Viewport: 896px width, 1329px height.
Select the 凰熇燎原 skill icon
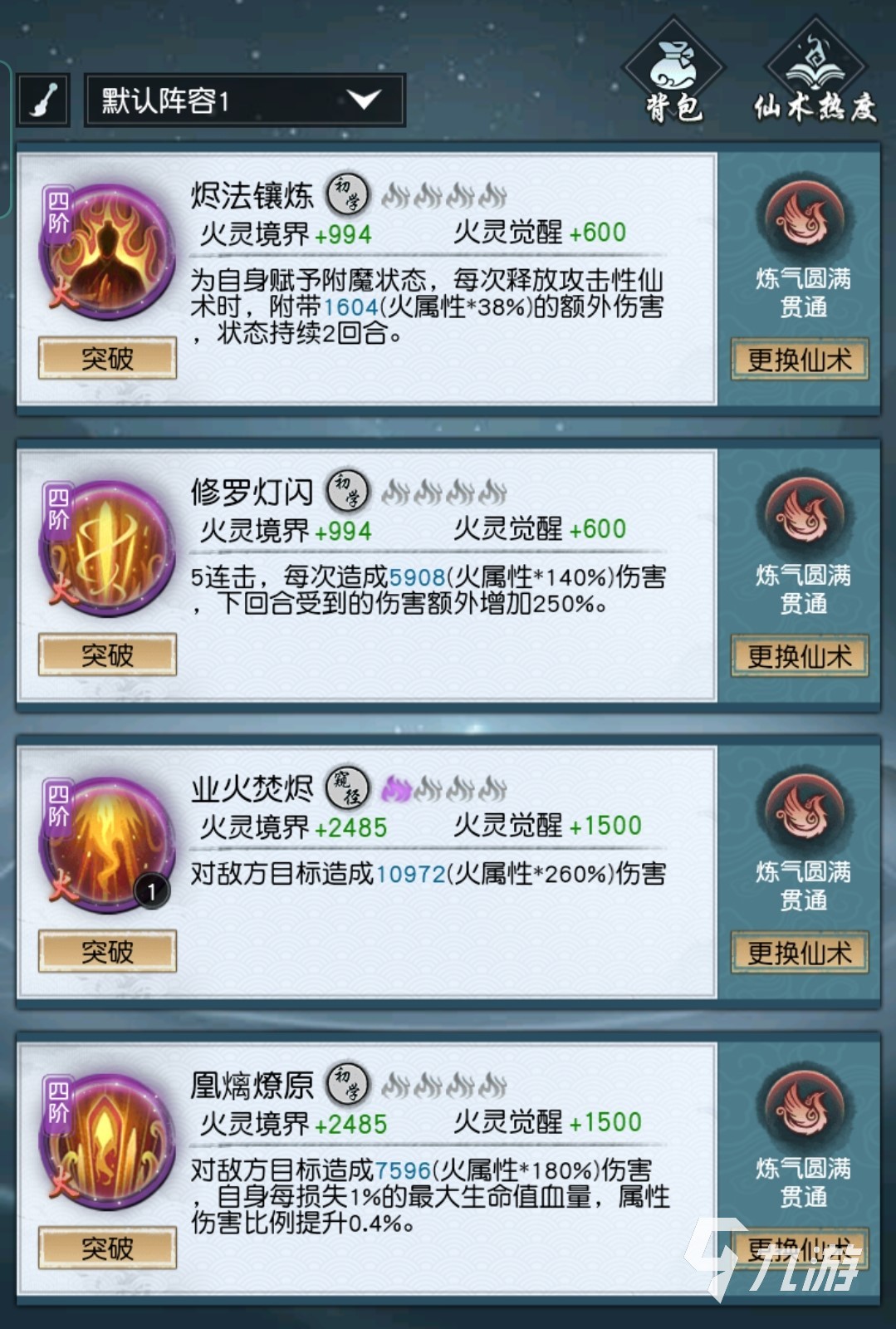106,1141
